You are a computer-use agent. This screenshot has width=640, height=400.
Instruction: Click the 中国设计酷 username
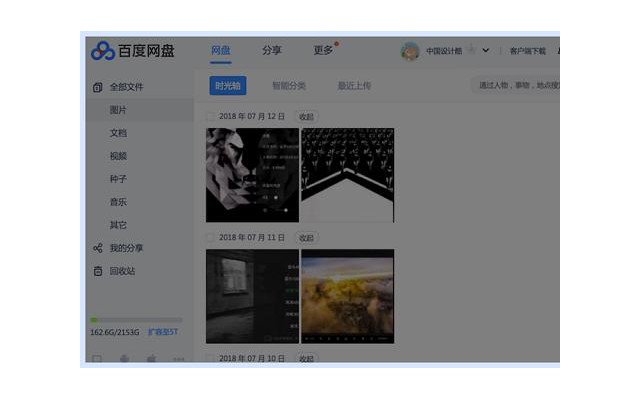coord(444,51)
